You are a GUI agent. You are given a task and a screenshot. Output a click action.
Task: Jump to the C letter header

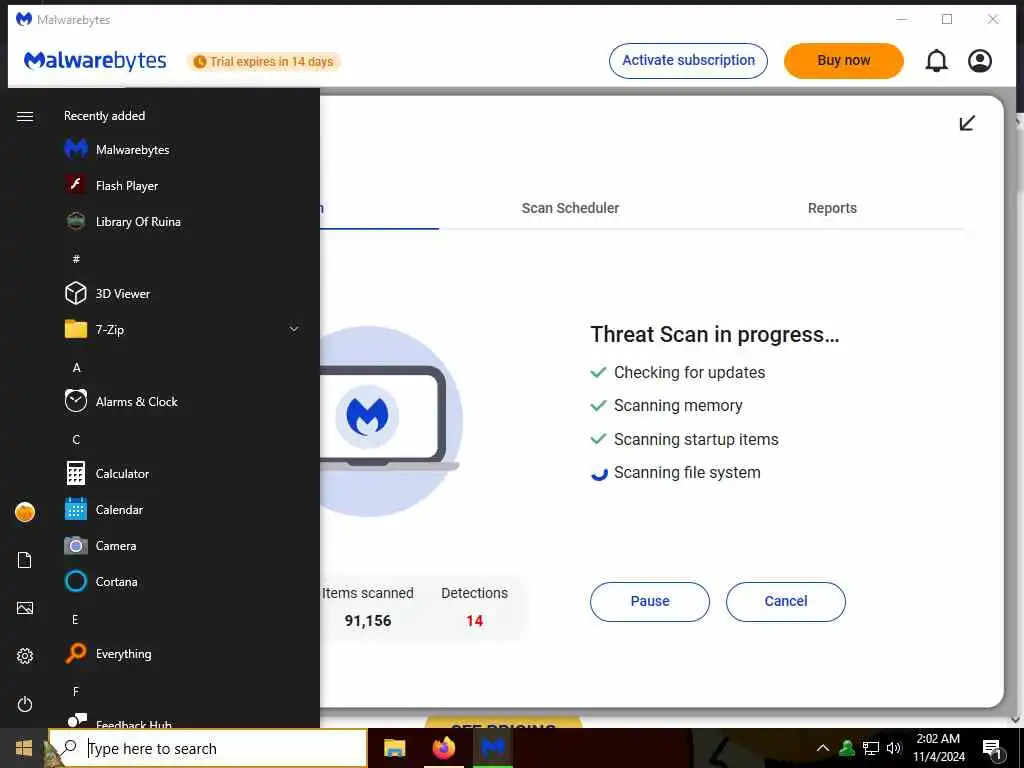coord(76,440)
